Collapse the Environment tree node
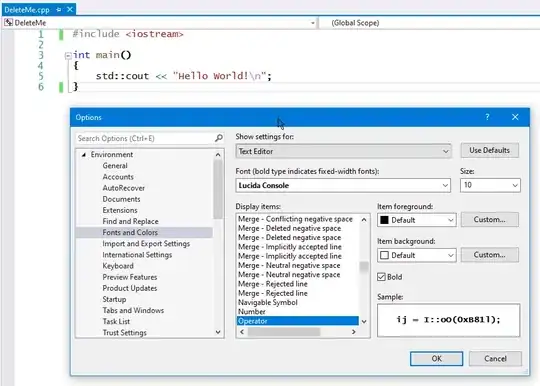The width and height of the screenshot is (540, 386). 83,155
